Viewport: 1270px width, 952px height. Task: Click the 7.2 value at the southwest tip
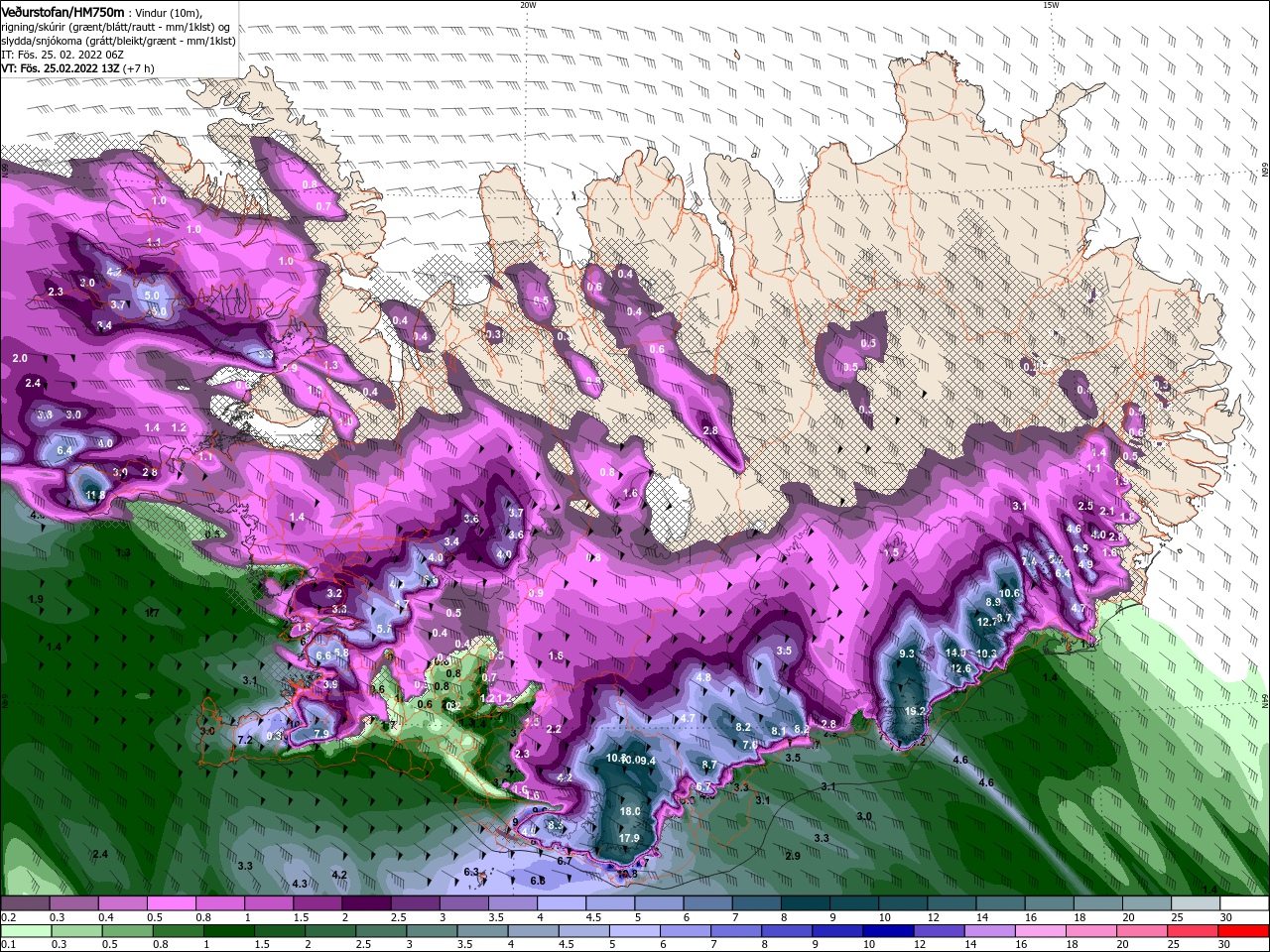tap(245, 740)
